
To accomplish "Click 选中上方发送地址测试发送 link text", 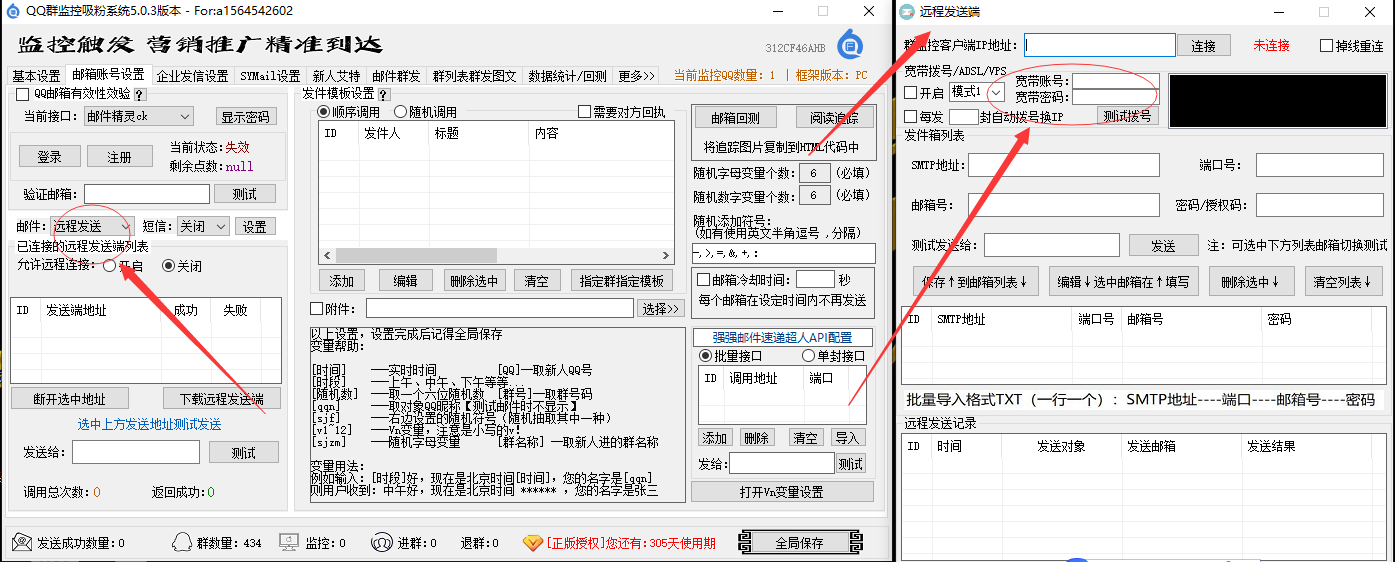I will 149,424.
